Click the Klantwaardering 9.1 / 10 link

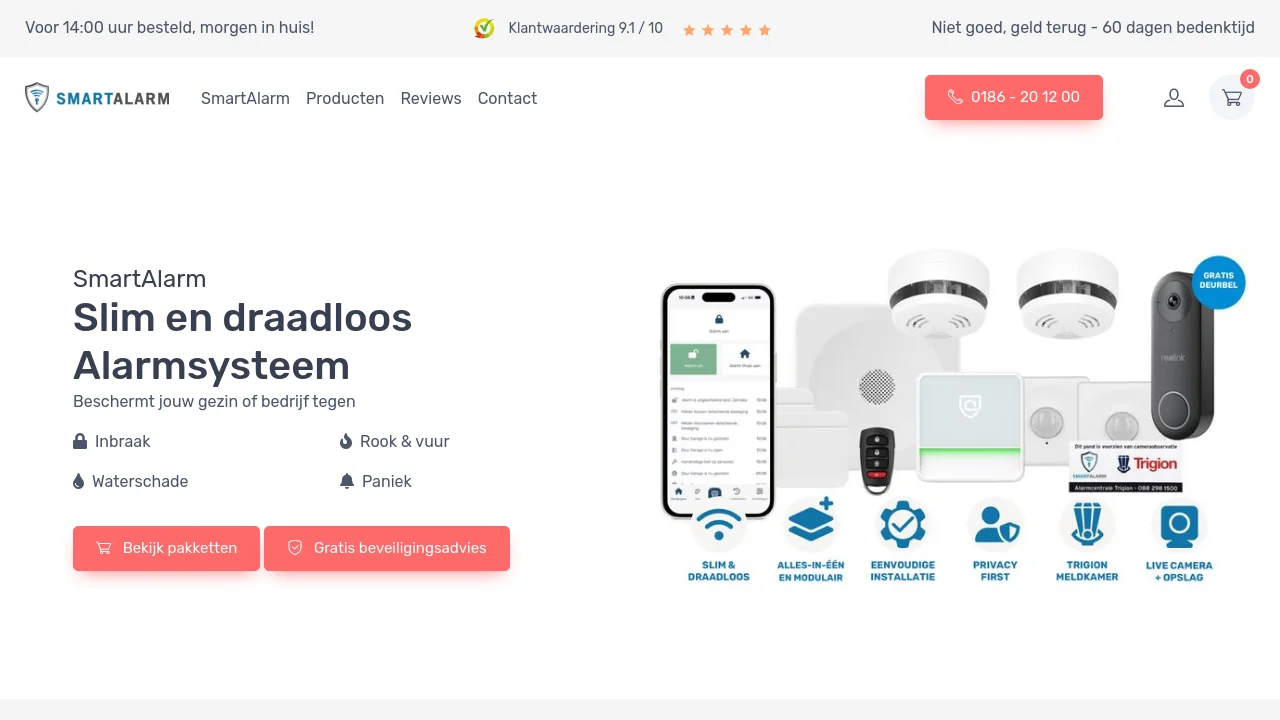point(585,28)
